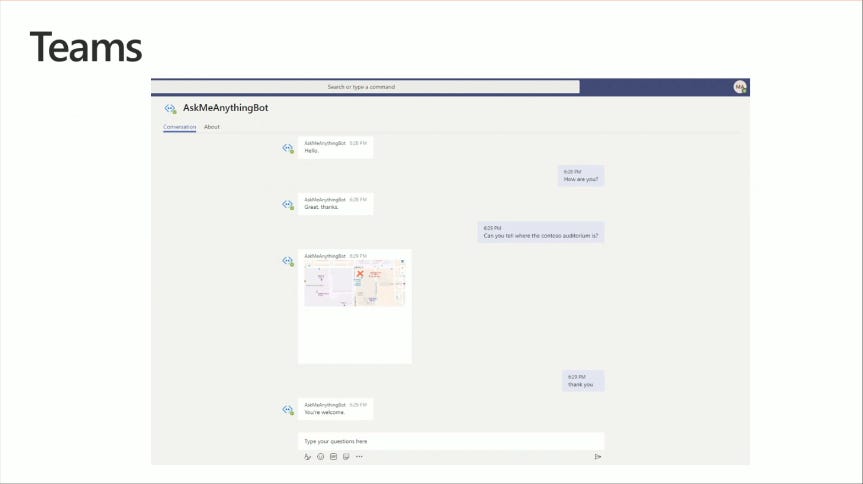The height and width of the screenshot is (484, 863).
Task: Click bot avatar beside the Hello message
Action: [288, 148]
